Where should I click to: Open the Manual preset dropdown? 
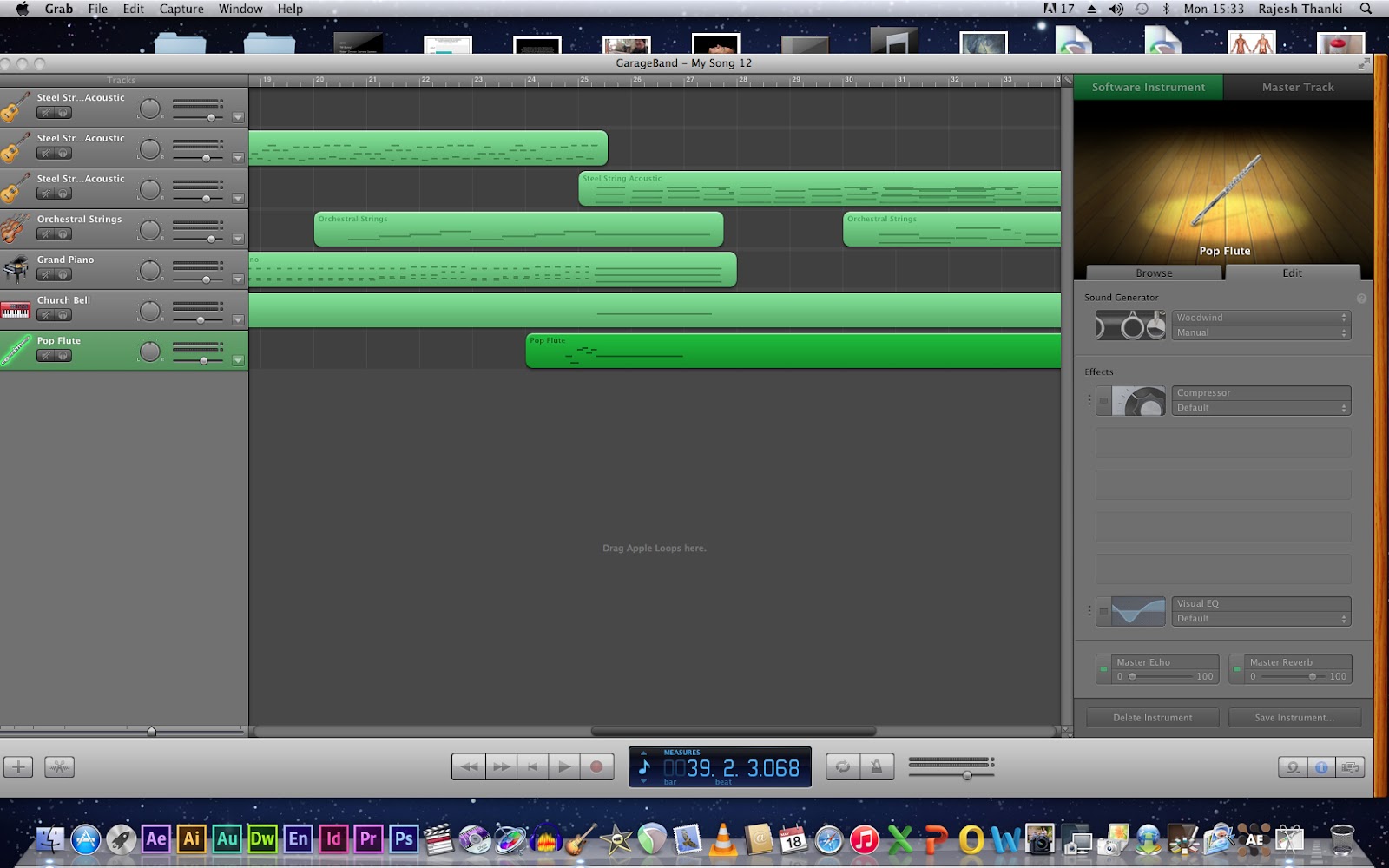(x=1261, y=332)
